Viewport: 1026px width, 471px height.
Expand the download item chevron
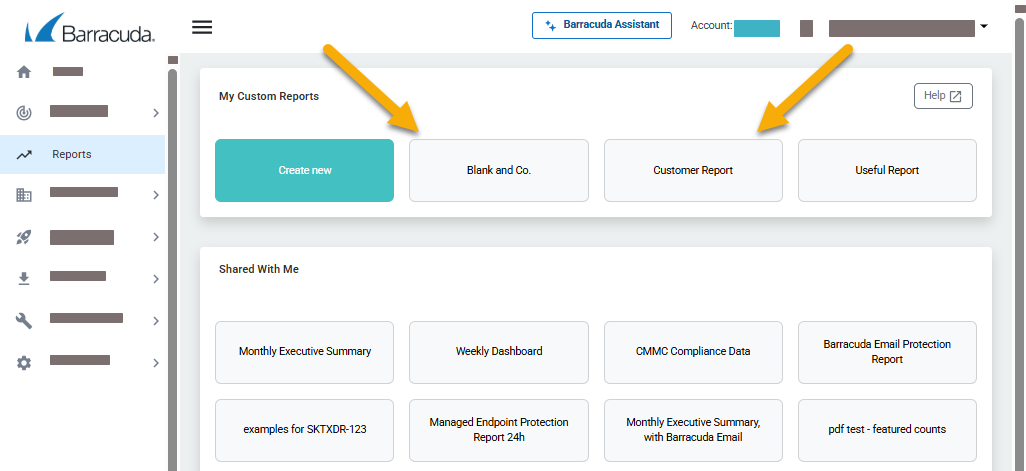click(x=156, y=279)
